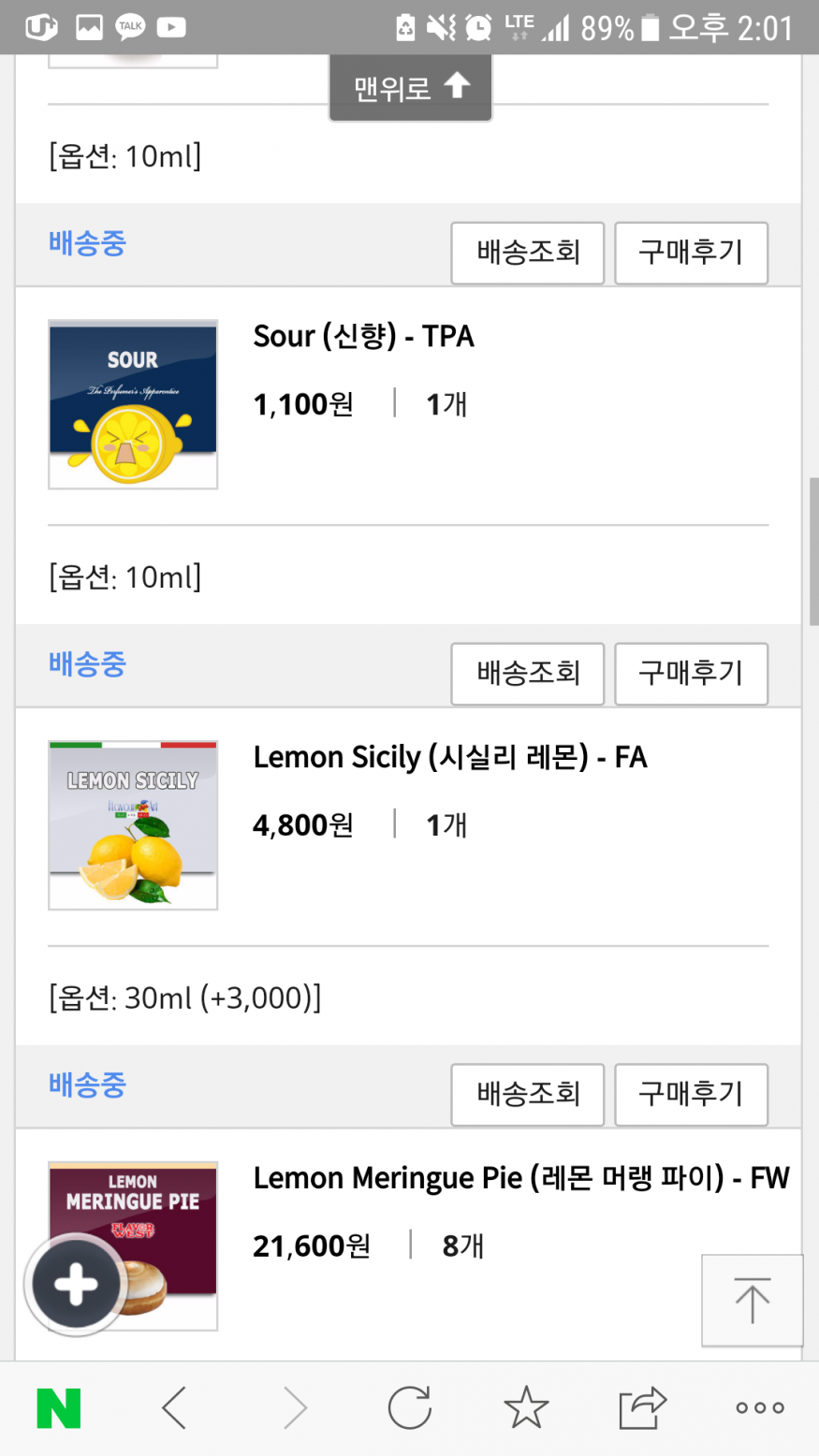The image size is (819, 1456).
Task: Tap 구매후기 for Lemon Meringue Pie
Action: click(x=691, y=1095)
